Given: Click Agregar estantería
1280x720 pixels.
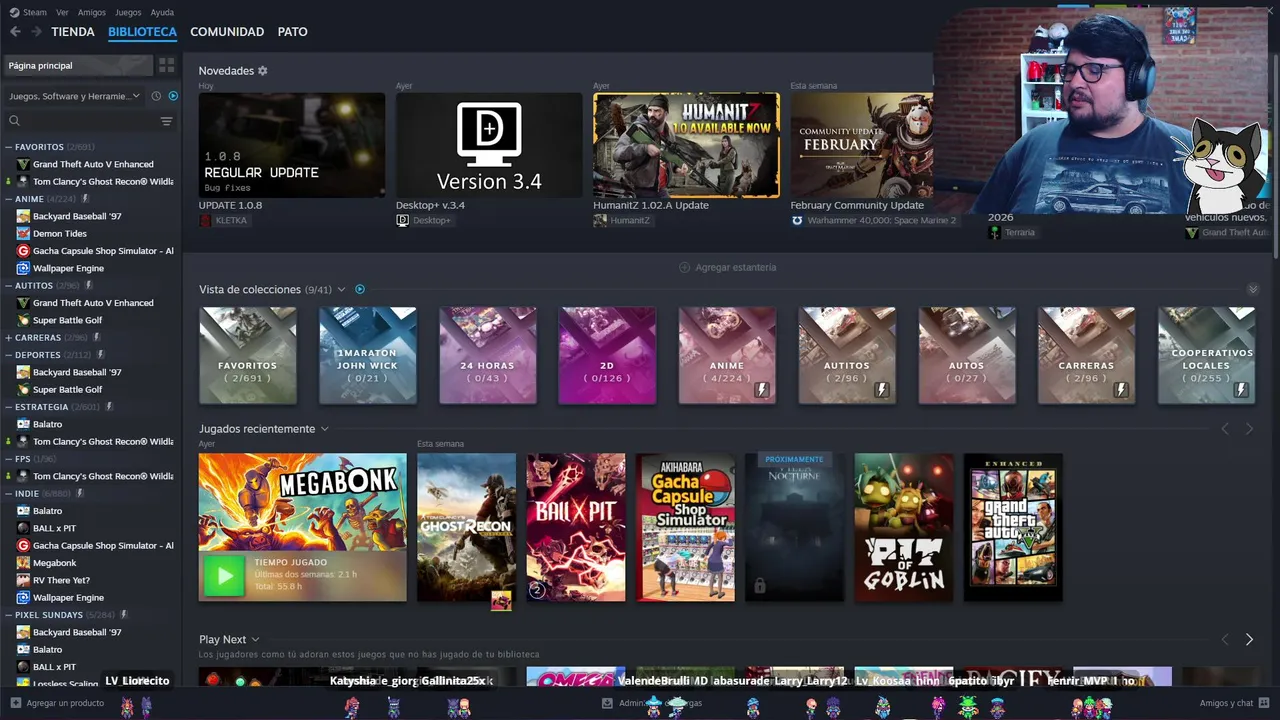Looking at the screenshot, I should pos(728,267).
